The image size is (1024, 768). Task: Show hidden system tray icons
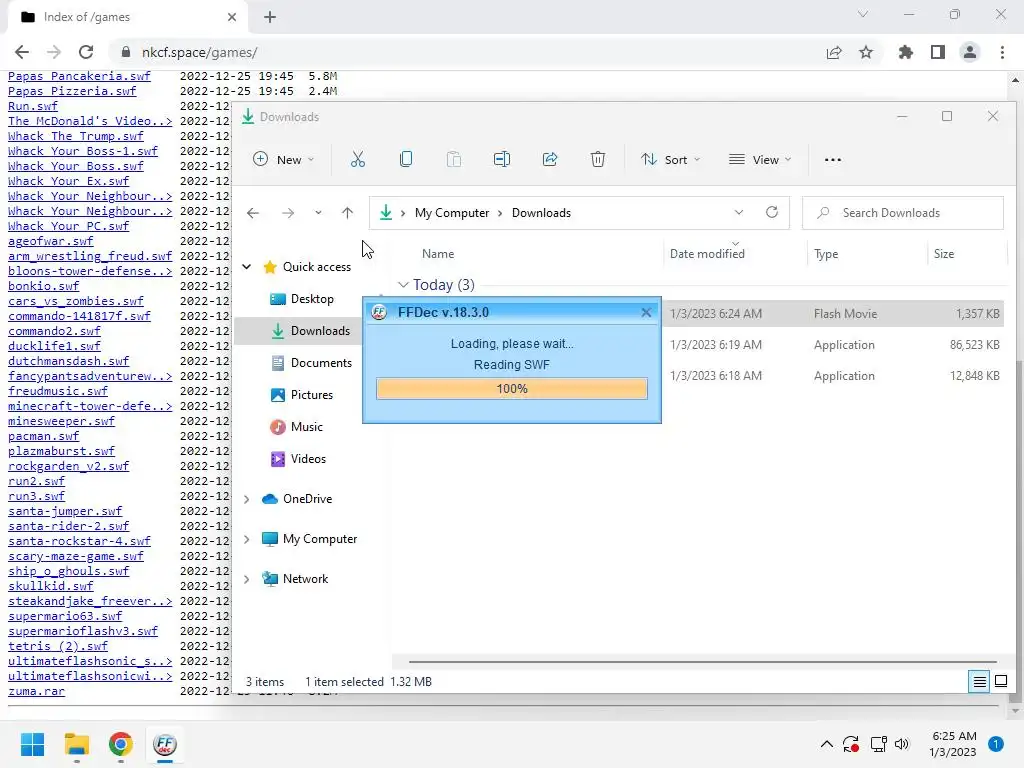coord(826,744)
